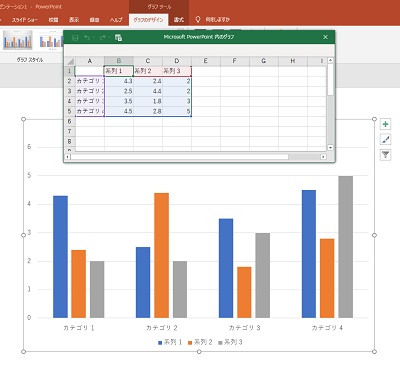Click the カテゴリ cell in row 2
The image size is (400, 368).
(90, 81)
